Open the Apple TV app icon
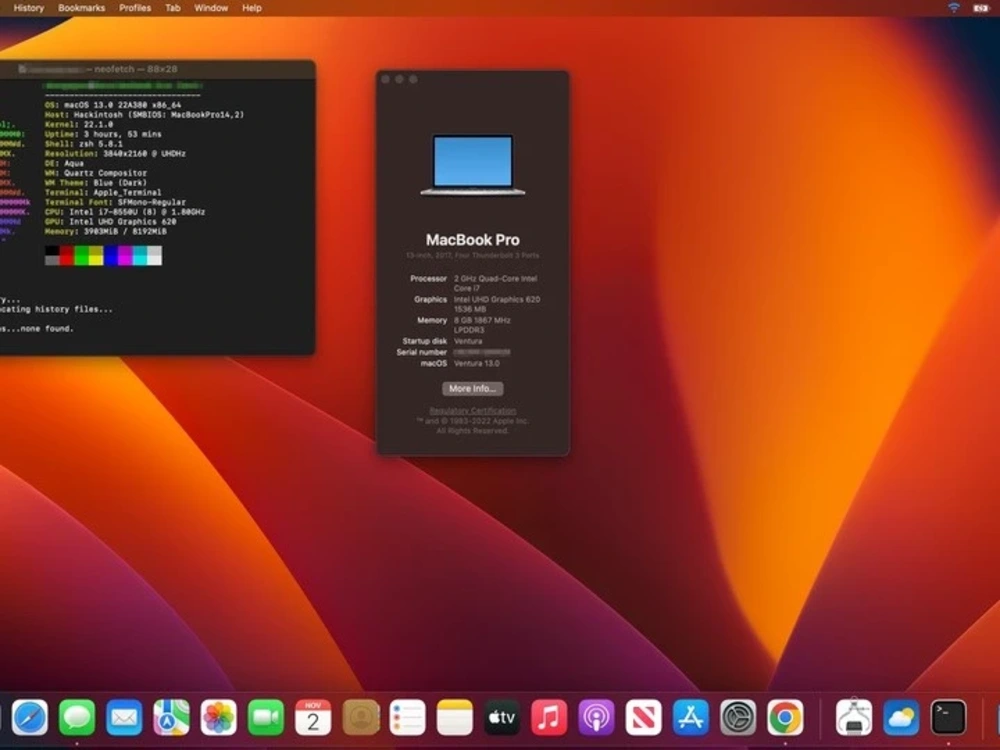The height and width of the screenshot is (750, 1000). point(502,717)
